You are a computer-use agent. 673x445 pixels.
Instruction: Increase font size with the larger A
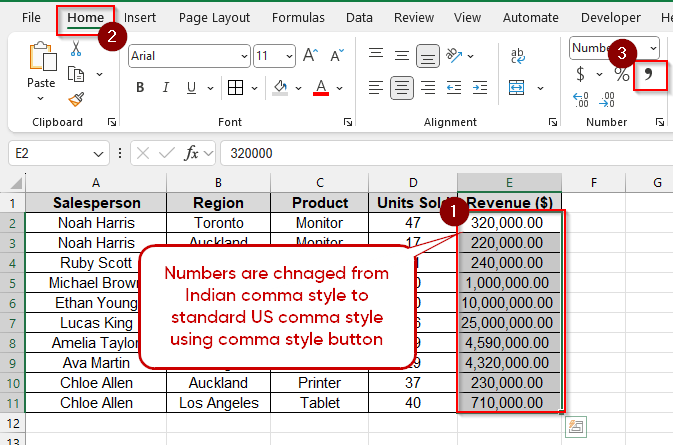tap(310, 56)
